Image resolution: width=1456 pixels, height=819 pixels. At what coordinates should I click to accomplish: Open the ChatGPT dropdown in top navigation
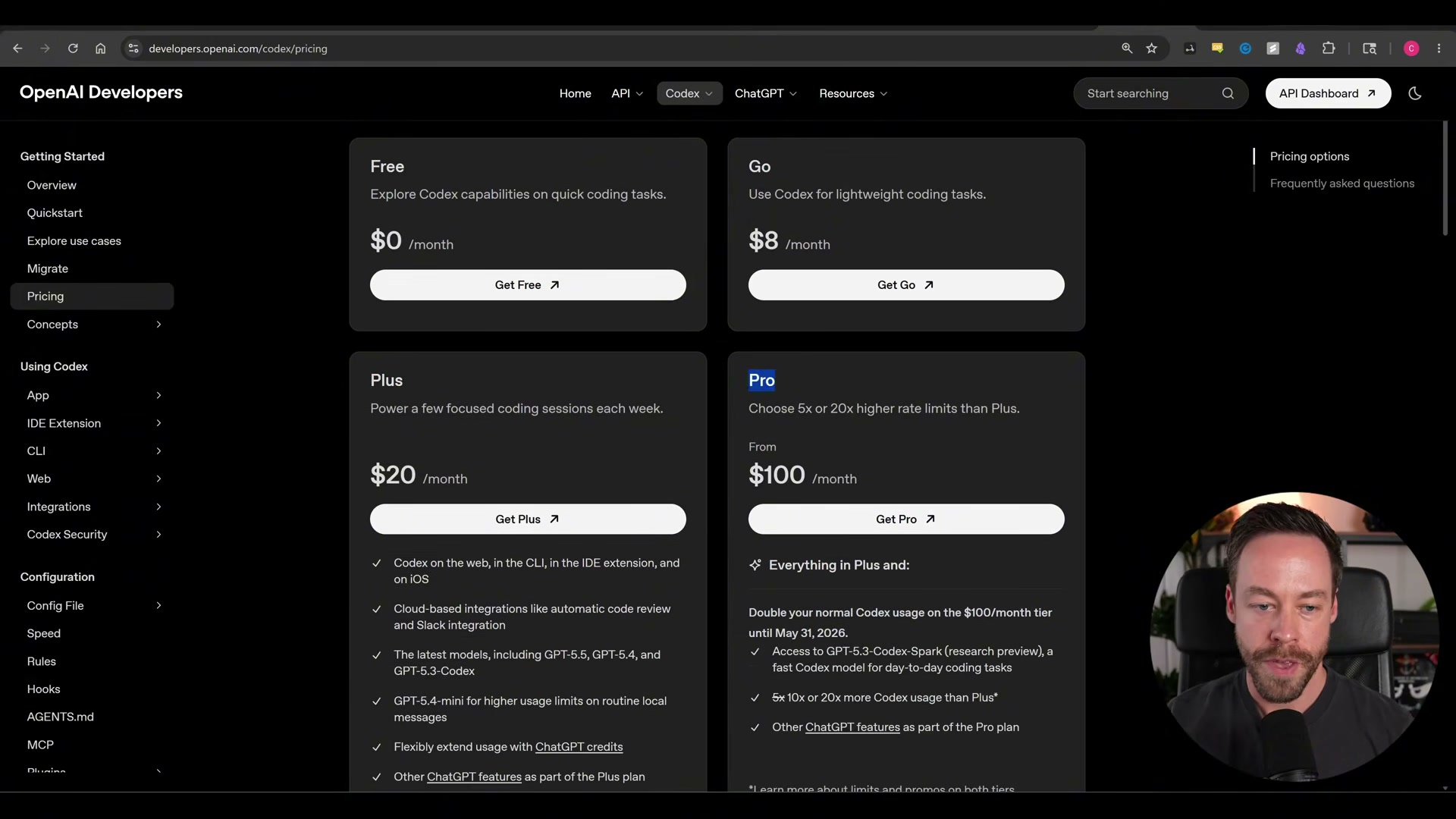[x=766, y=93]
